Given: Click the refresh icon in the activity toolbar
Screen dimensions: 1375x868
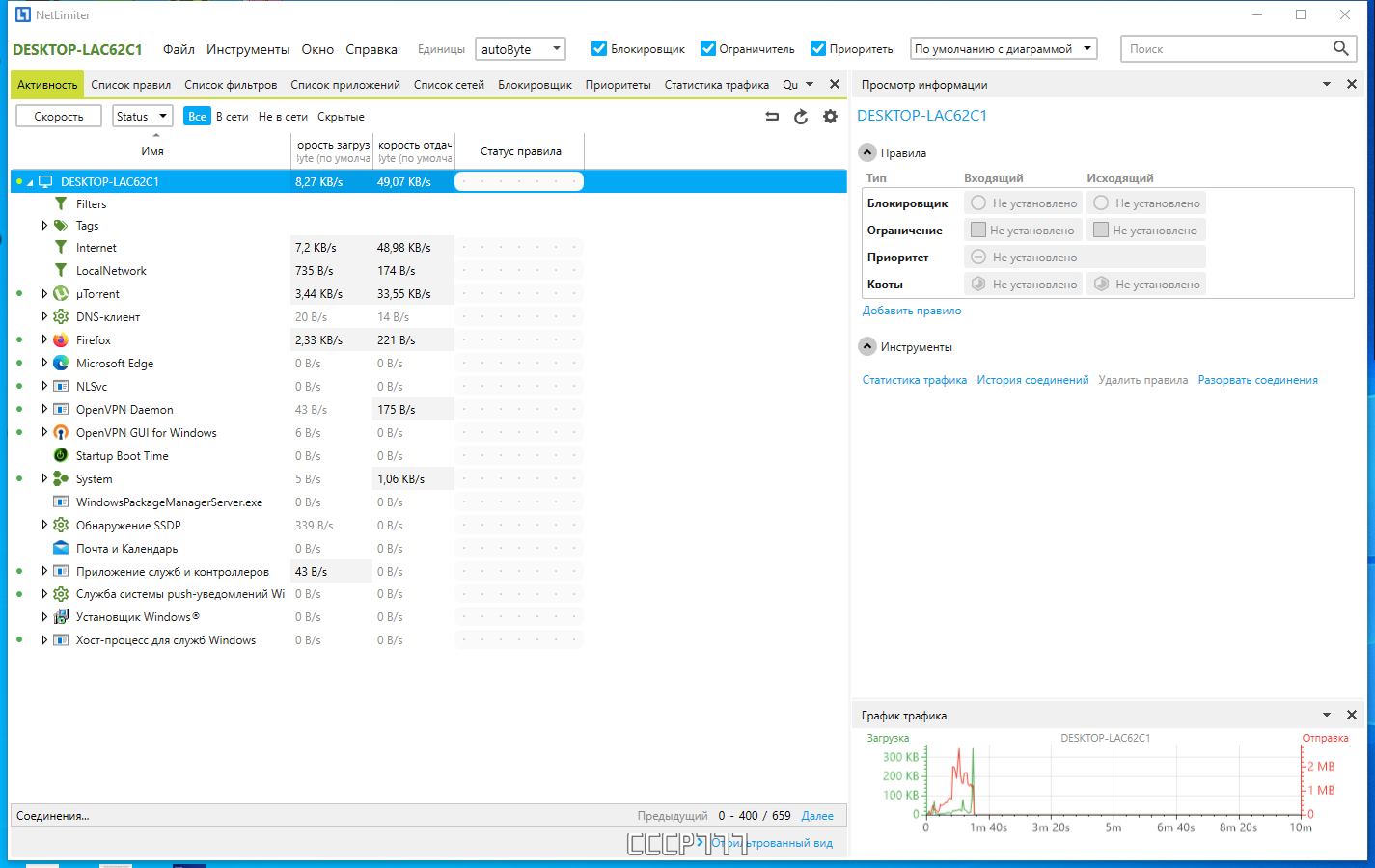Looking at the screenshot, I should coord(801,117).
